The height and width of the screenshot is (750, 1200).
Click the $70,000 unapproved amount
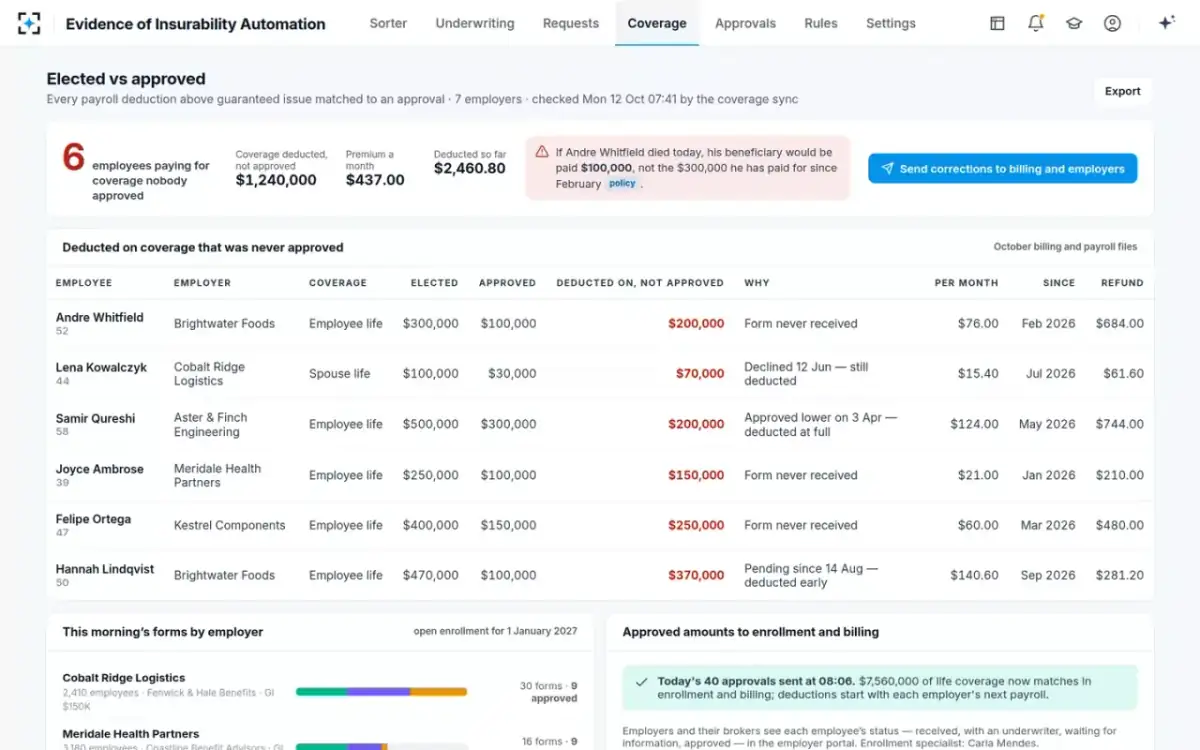(x=700, y=374)
